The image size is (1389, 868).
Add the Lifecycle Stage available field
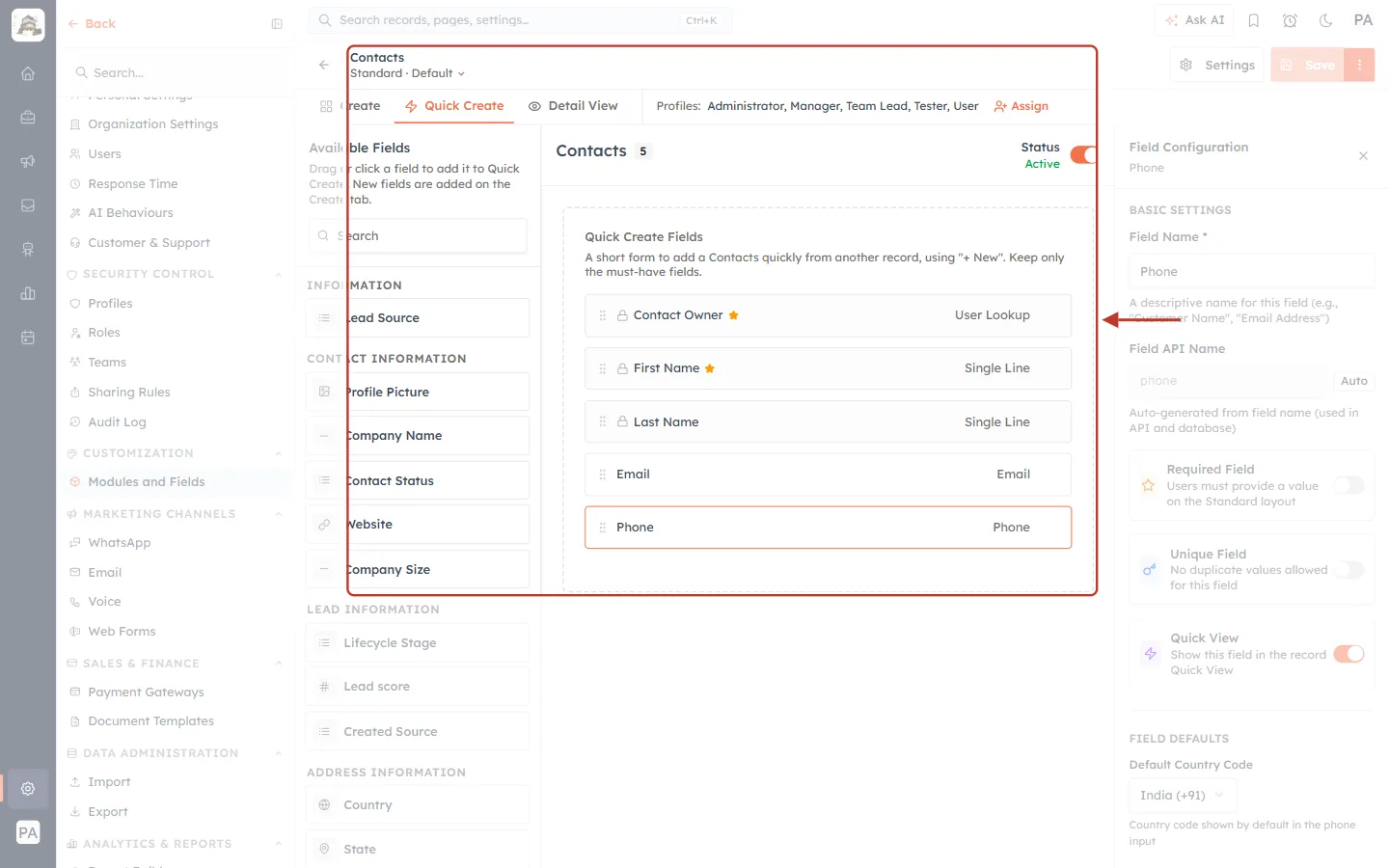418,643
